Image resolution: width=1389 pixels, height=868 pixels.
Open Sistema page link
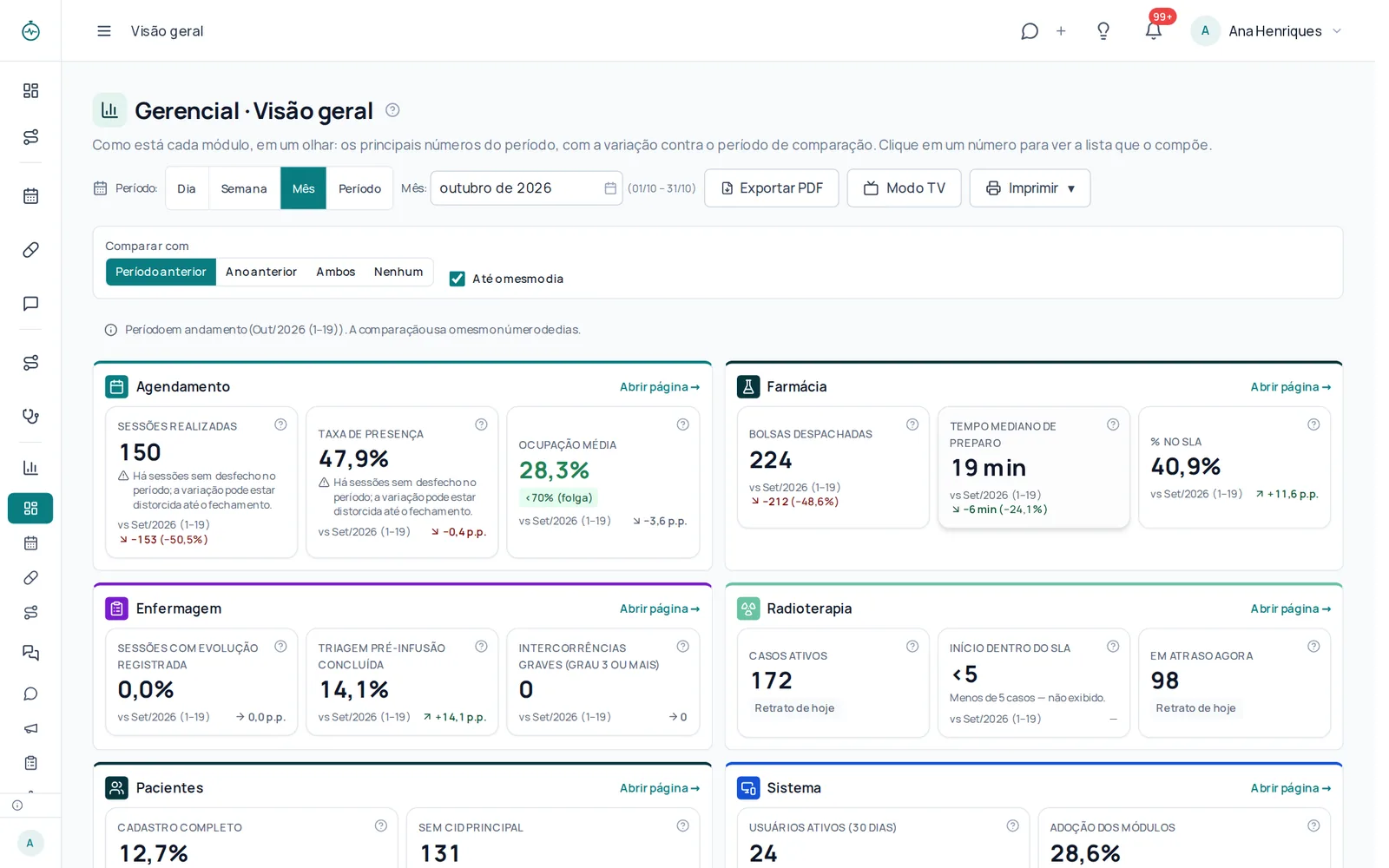[1290, 788]
